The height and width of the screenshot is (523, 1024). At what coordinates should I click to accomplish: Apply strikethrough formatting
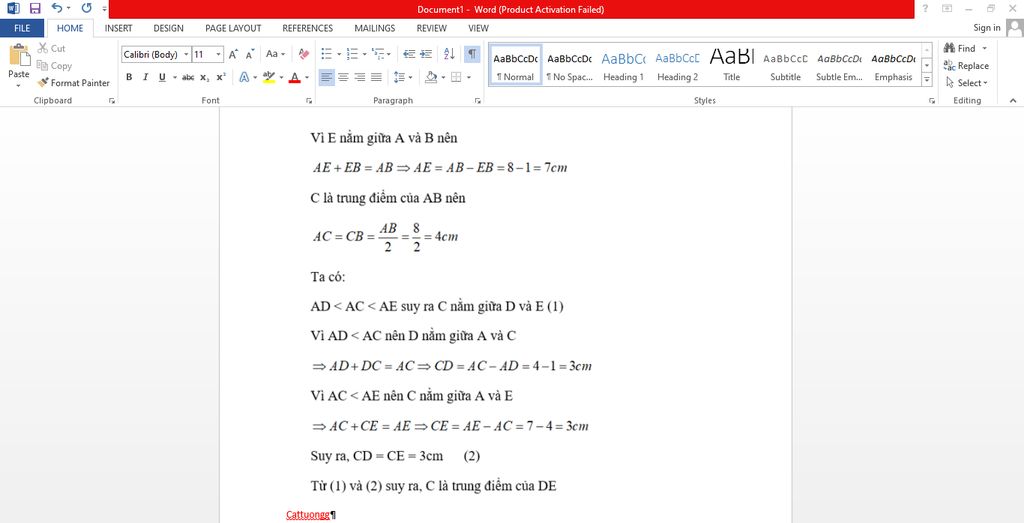click(188, 77)
